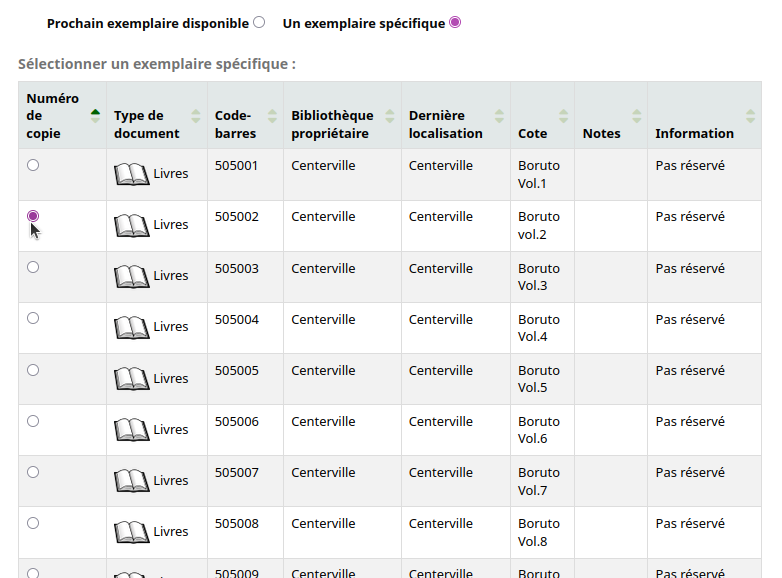Choose the copy with barcode 505004
782x578 pixels.
(33, 318)
